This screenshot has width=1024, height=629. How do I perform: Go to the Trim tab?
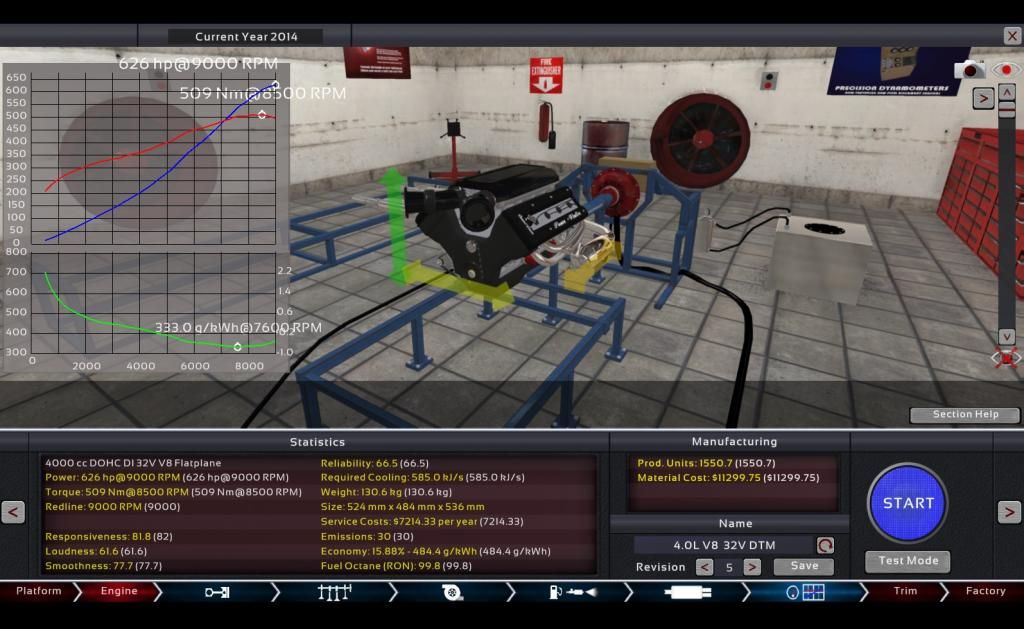pyautogui.click(x=905, y=591)
